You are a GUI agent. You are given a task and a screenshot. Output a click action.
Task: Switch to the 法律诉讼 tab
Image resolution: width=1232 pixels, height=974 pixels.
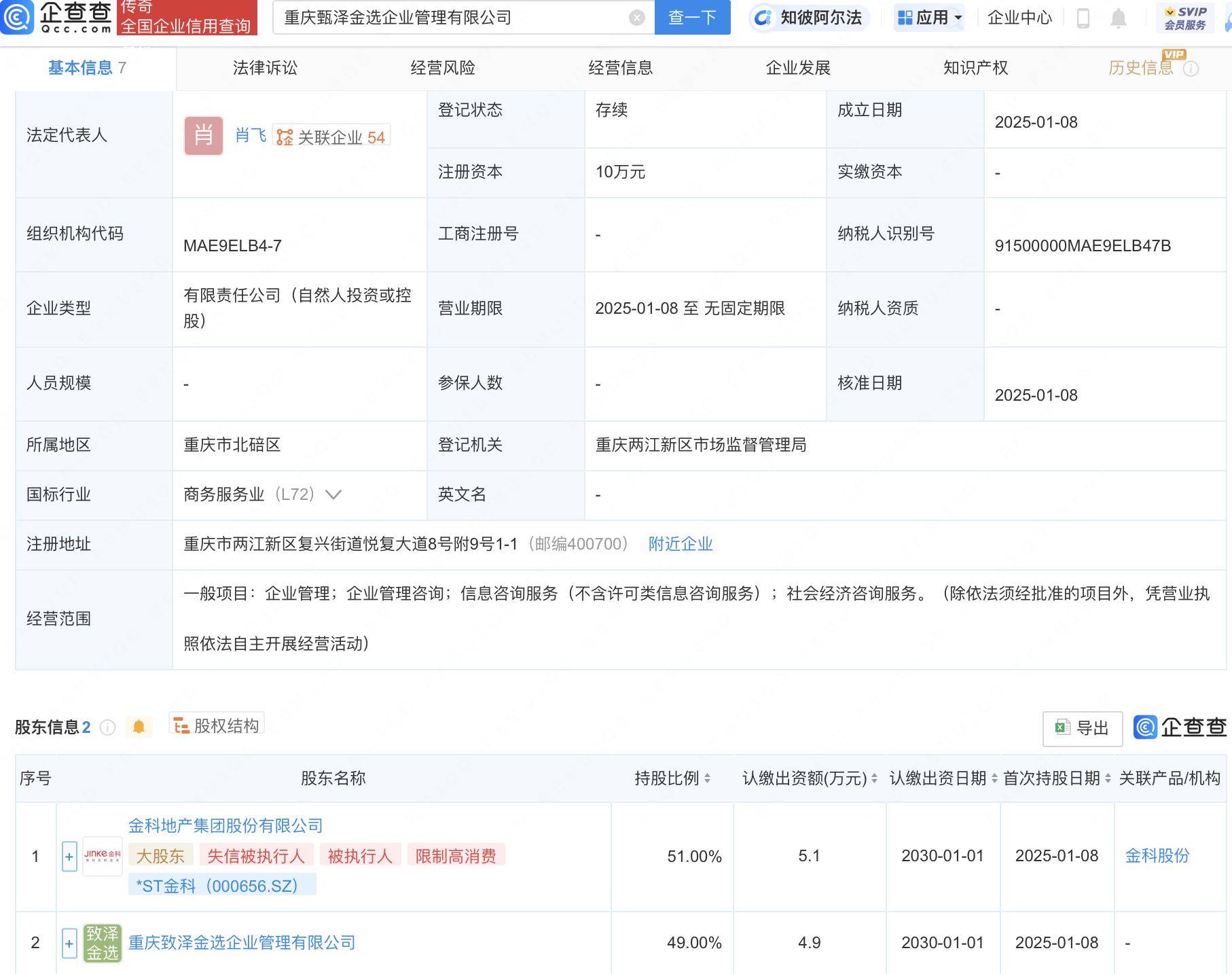[x=266, y=68]
